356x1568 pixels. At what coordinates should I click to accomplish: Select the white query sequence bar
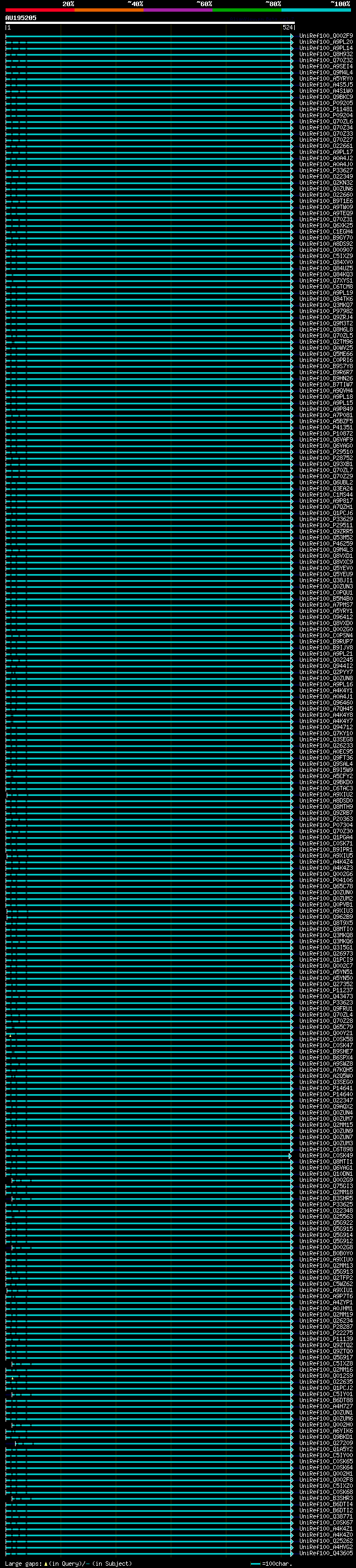[150, 22]
